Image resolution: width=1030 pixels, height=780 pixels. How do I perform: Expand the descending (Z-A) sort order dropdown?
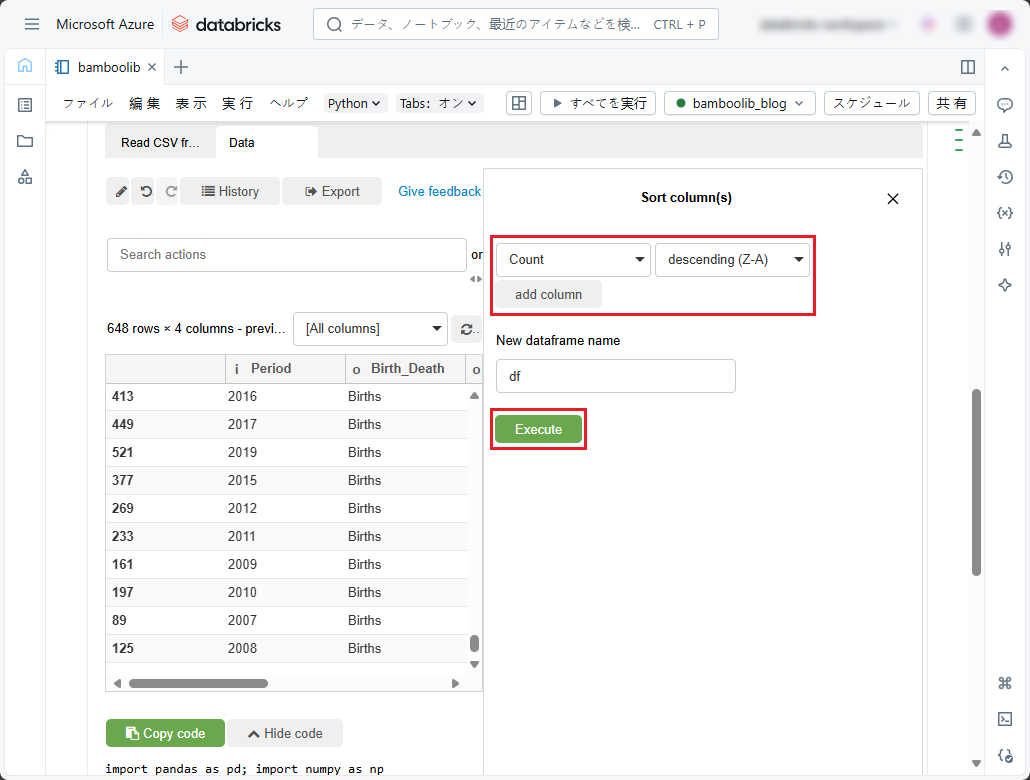[x=732, y=260]
